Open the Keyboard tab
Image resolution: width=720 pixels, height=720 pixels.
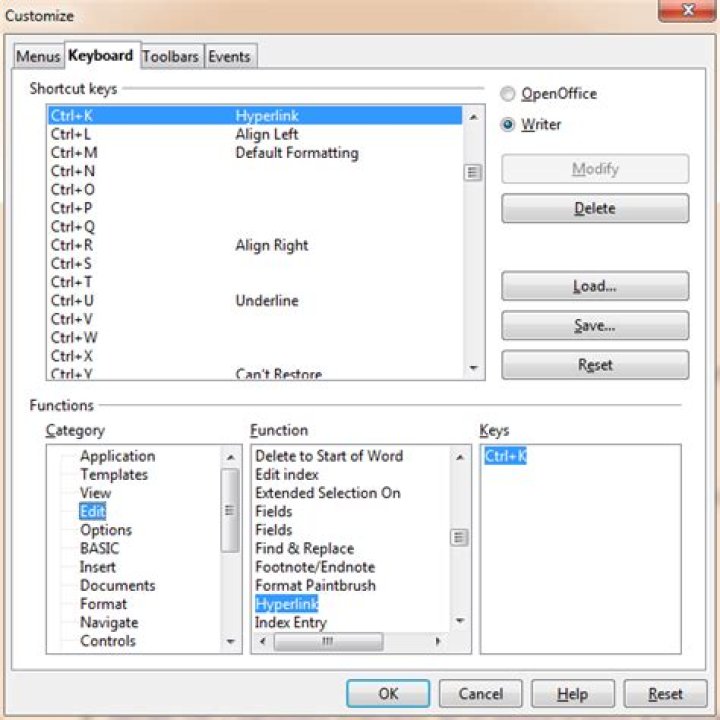[101, 56]
